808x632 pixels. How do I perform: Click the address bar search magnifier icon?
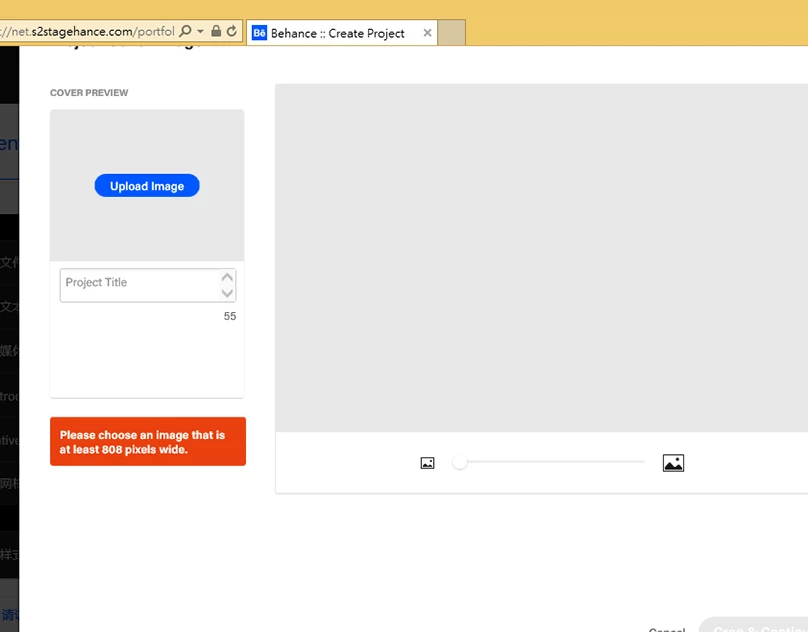[185, 32]
